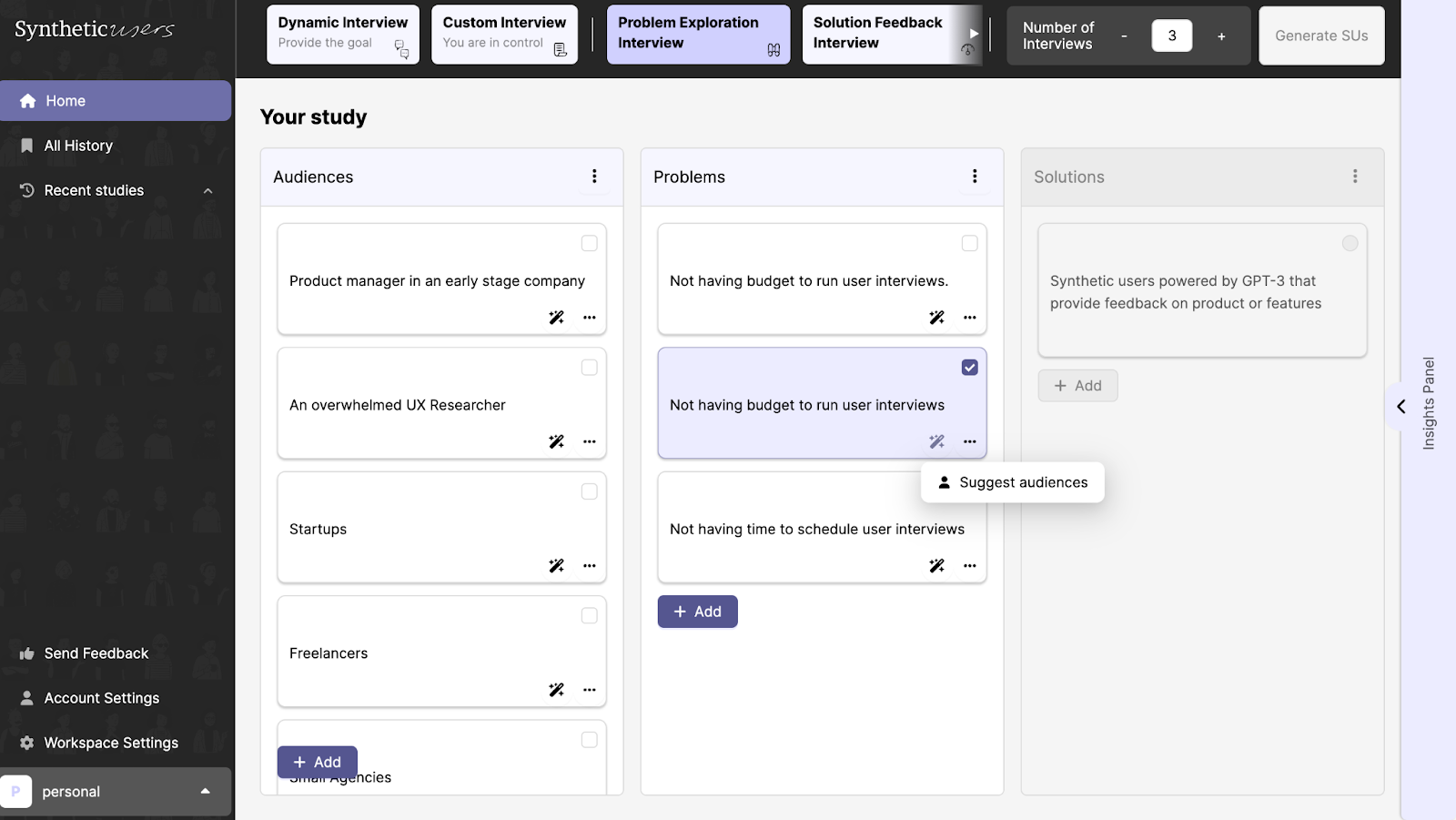Check the Product manager audience checkbox
The width and height of the screenshot is (1456, 820).
589,243
